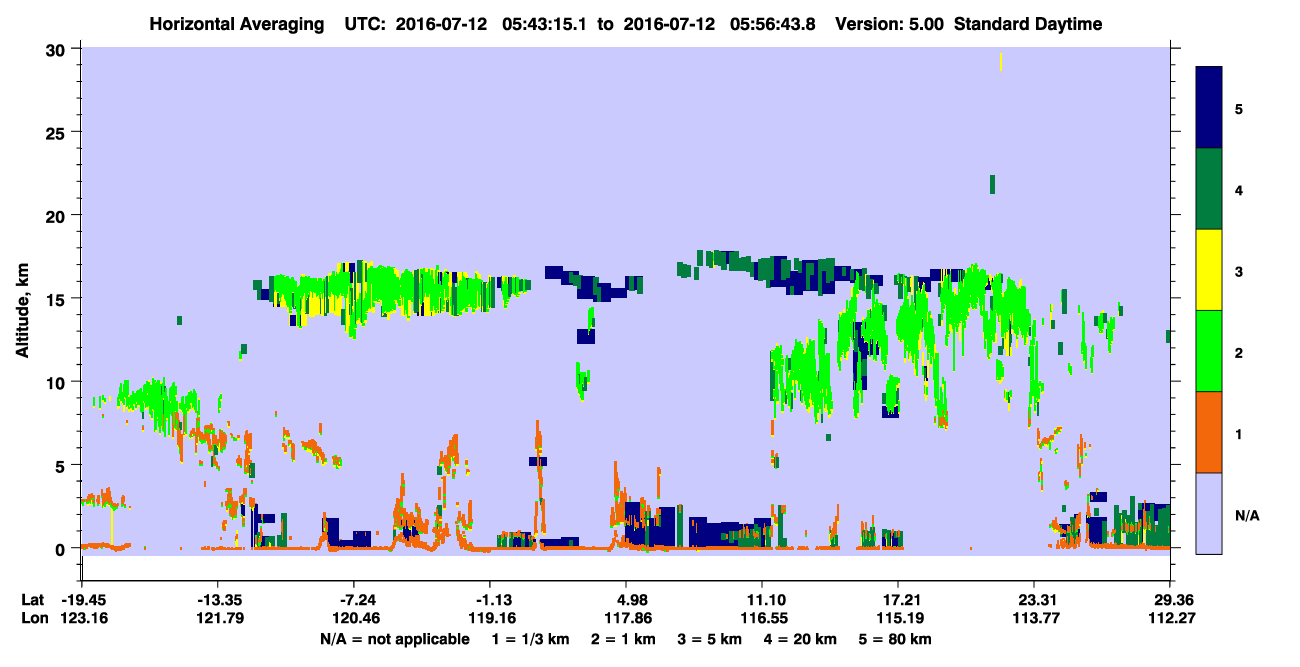1300x667 pixels.
Task: Click latitude value -19.45
Action: (x=82, y=600)
